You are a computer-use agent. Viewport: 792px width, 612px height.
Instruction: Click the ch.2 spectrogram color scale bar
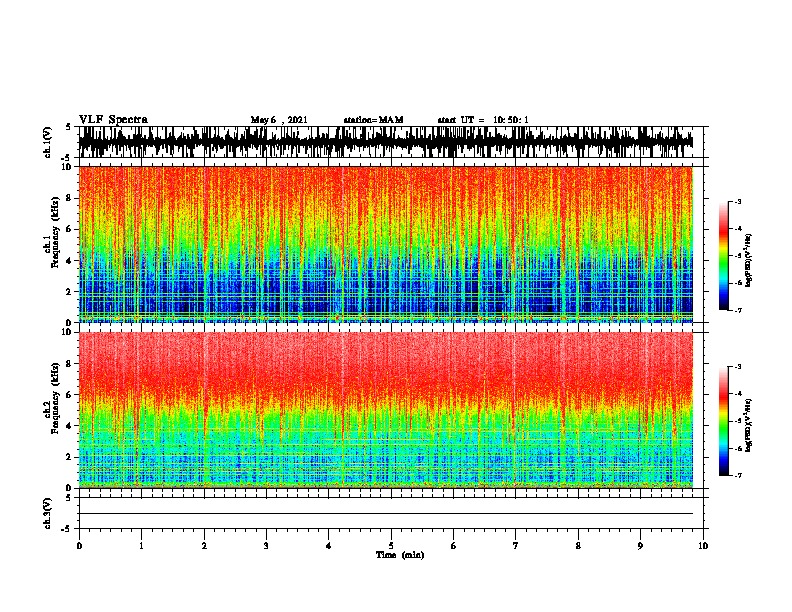724,421
